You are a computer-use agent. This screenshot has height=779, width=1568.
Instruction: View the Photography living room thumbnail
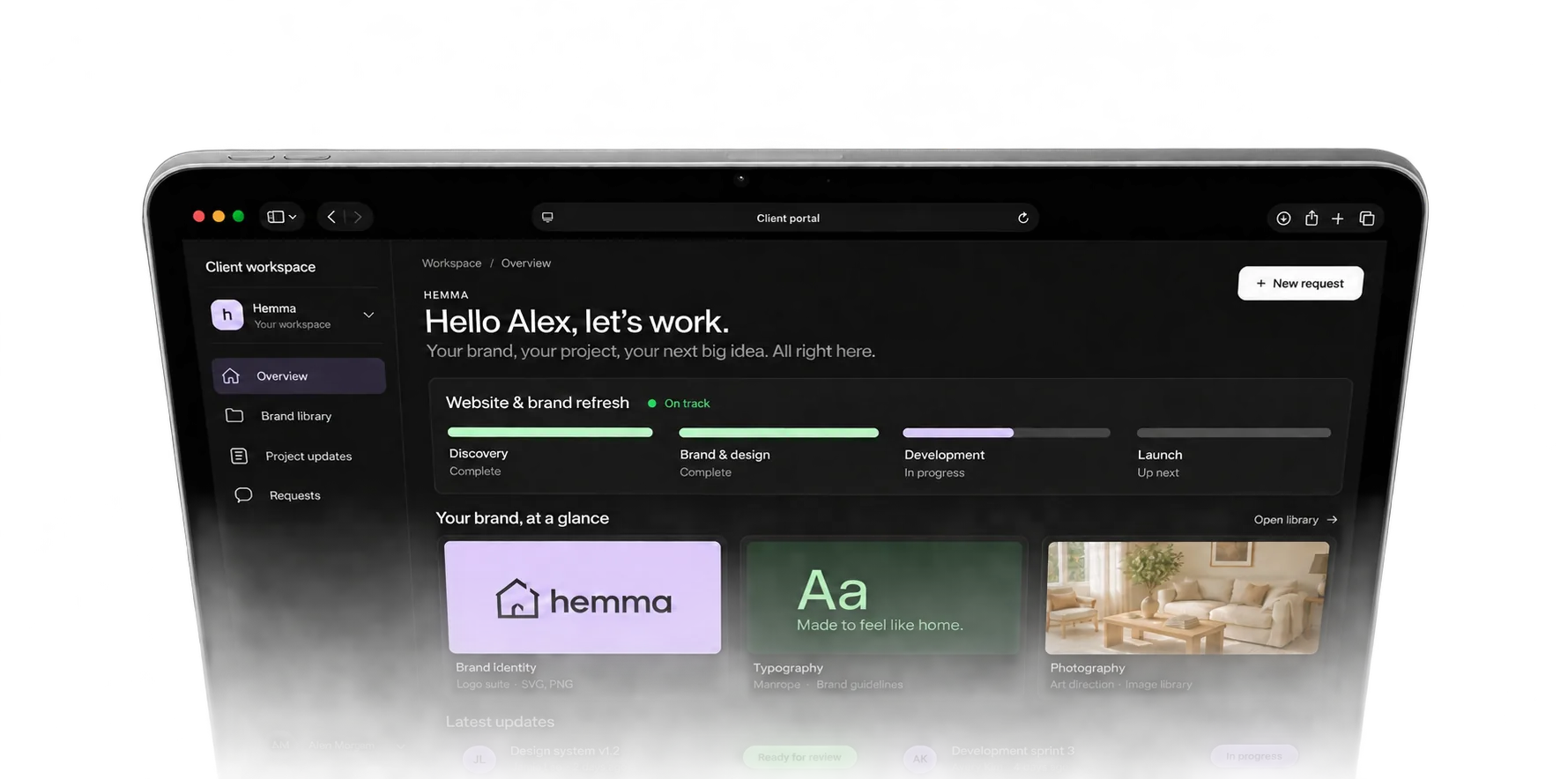1187,597
